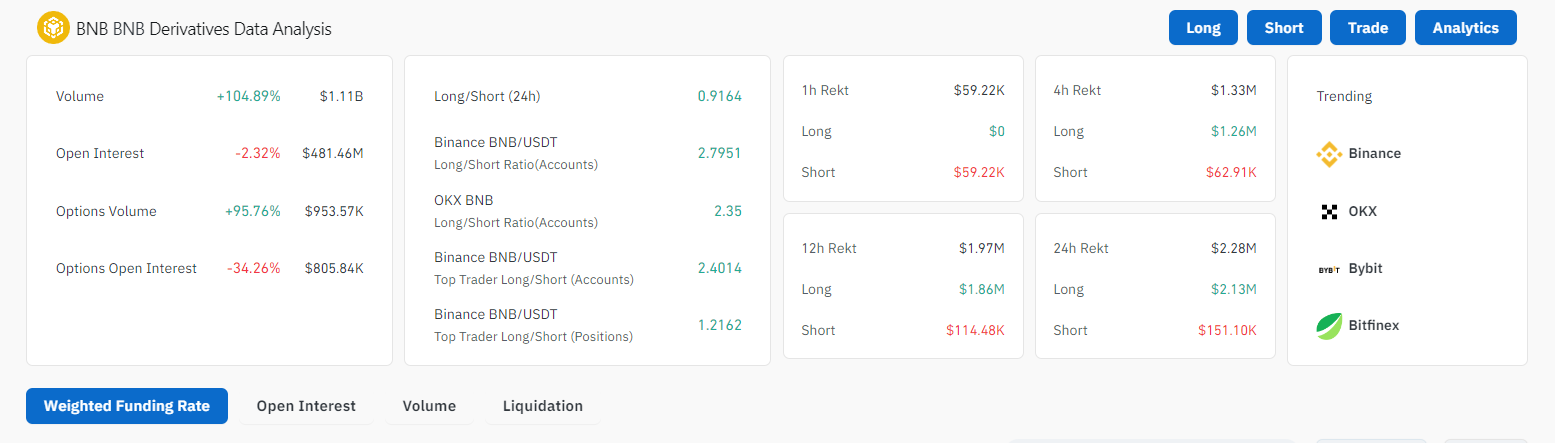Select the Weighted Funding Rate tab
The height and width of the screenshot is (443, 1555).
click(x=127, y=406)
